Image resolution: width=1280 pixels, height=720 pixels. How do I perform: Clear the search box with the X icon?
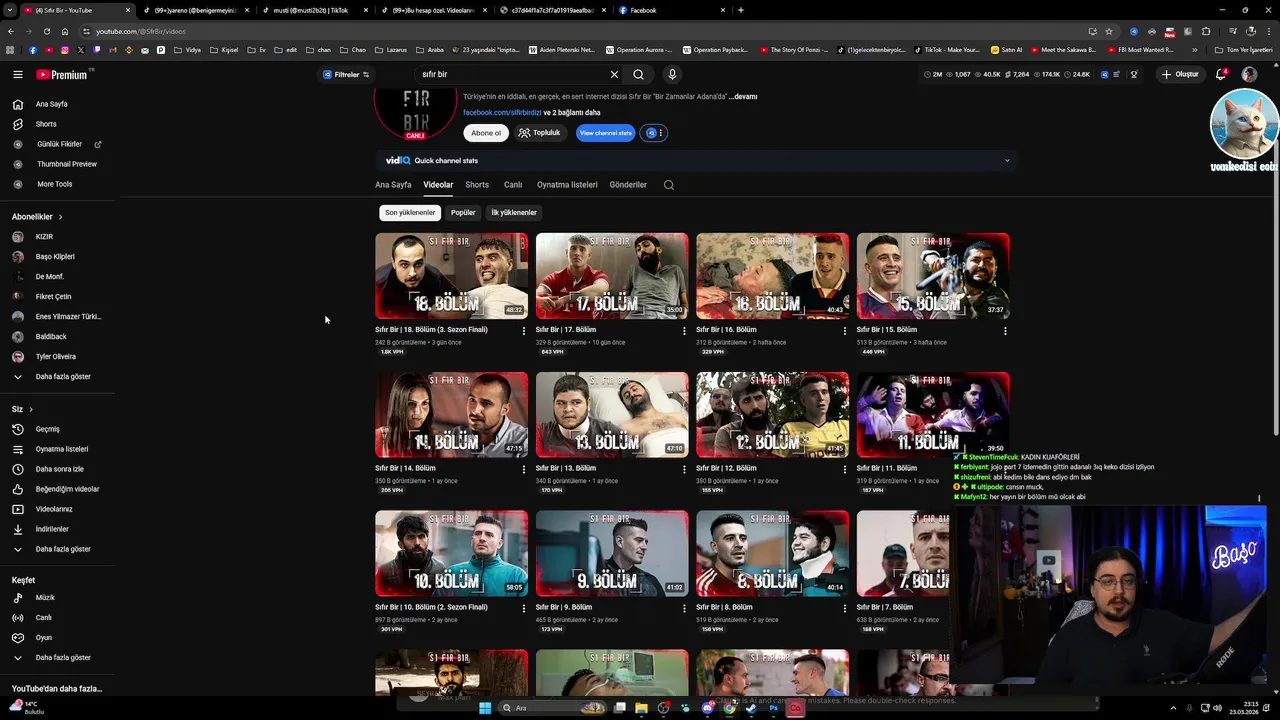(x=614, y=74)
